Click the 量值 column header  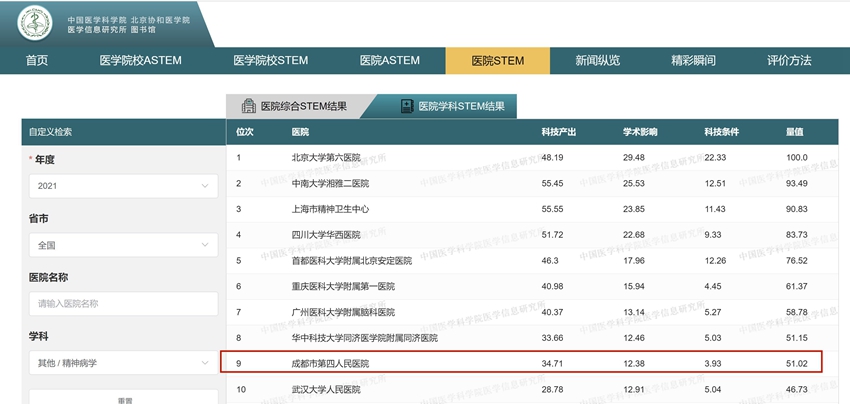point(795,132)
